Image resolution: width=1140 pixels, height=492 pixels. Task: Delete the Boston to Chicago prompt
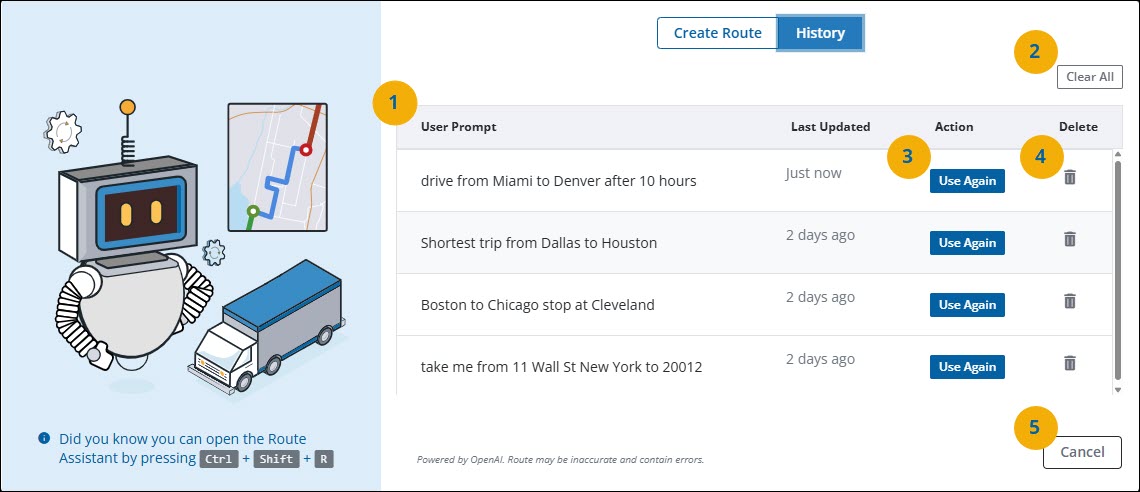(x=1069, y=301)
